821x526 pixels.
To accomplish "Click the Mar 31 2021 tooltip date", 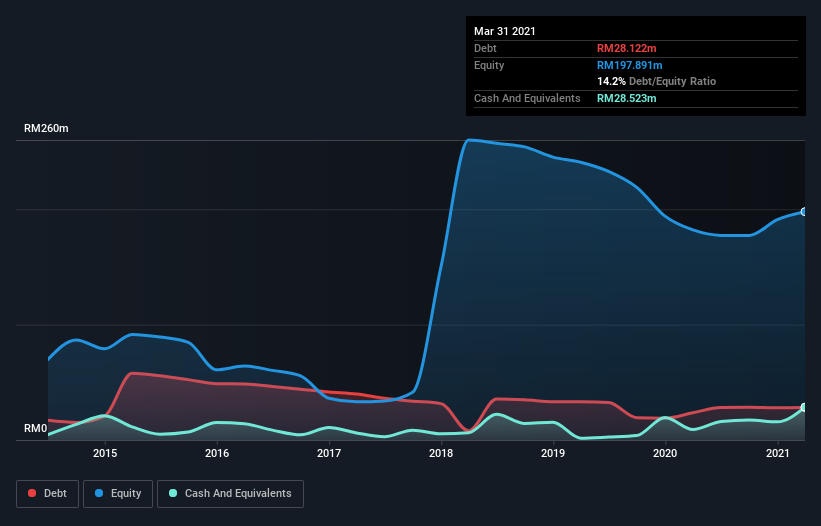I will point(505,31).
